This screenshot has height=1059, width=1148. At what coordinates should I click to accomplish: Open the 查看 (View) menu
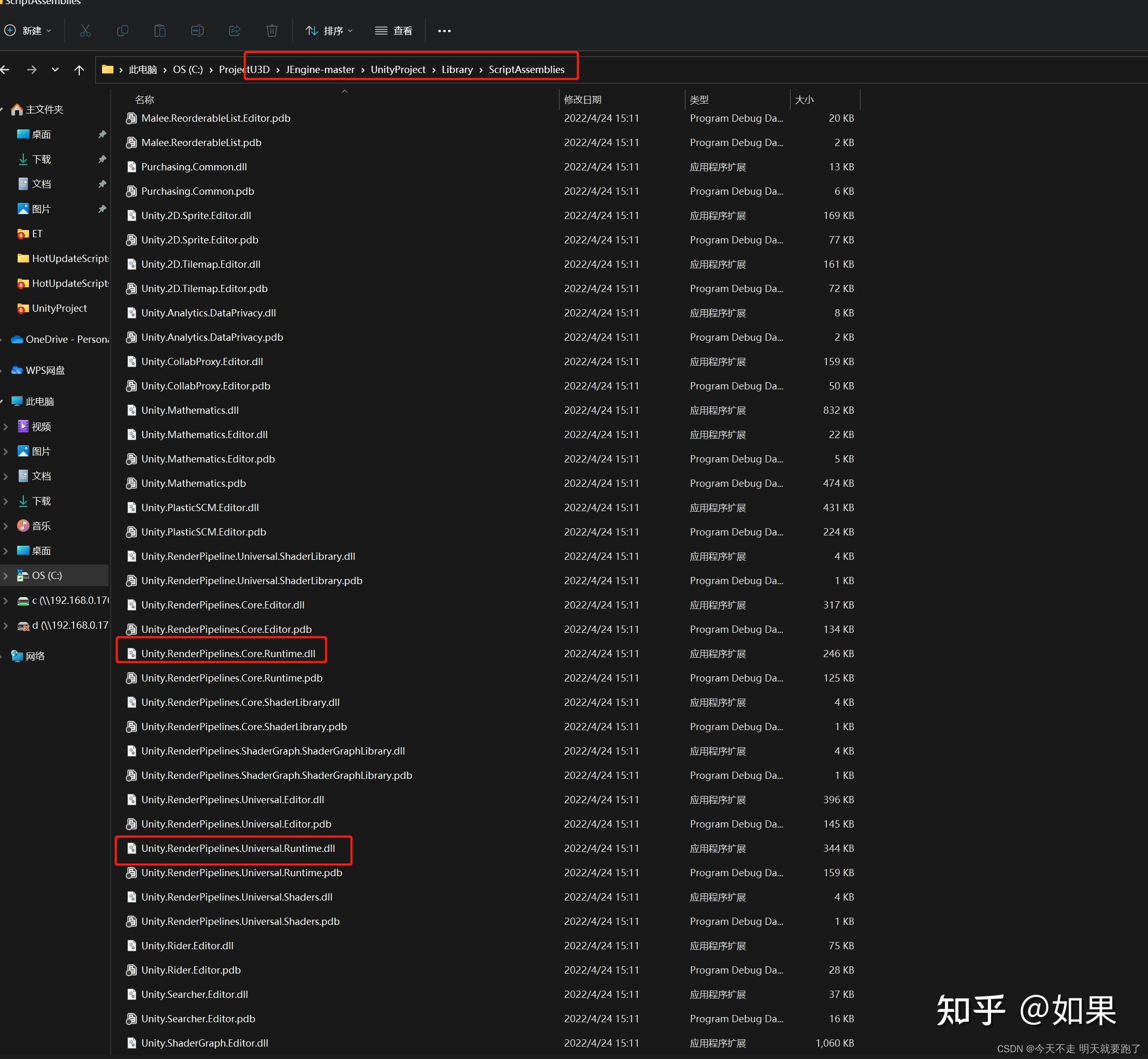click(394, 31)
